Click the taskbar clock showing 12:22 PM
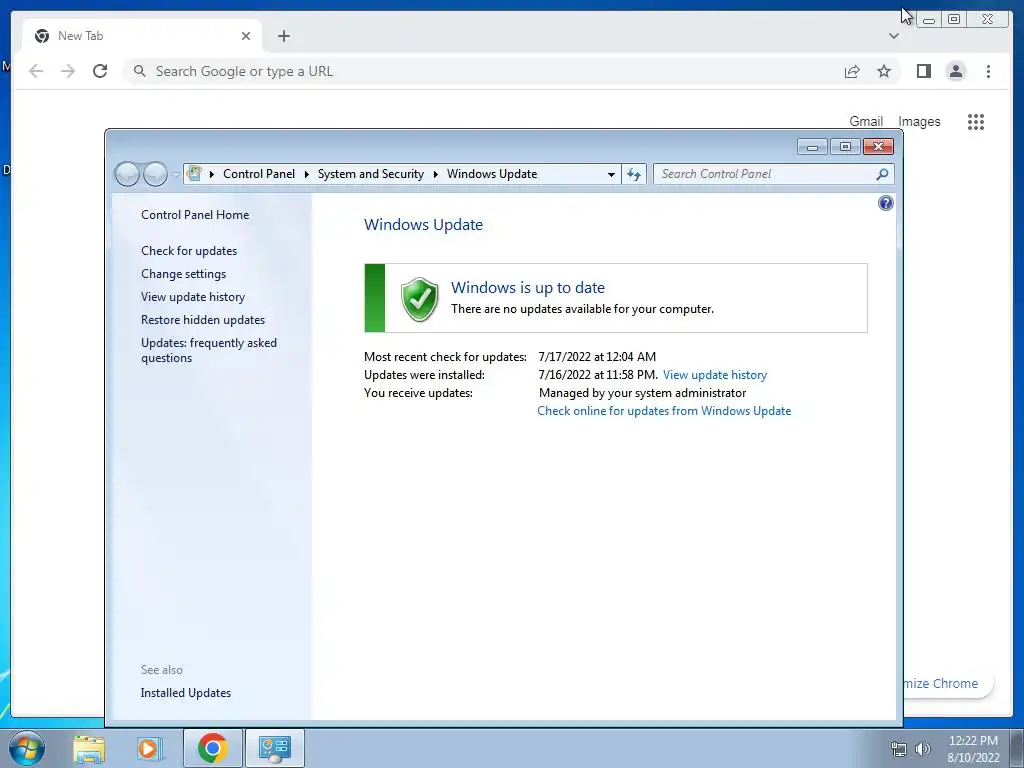Image resolution: width=1024 pixels, height=768 pixels. tap(973, 749)
